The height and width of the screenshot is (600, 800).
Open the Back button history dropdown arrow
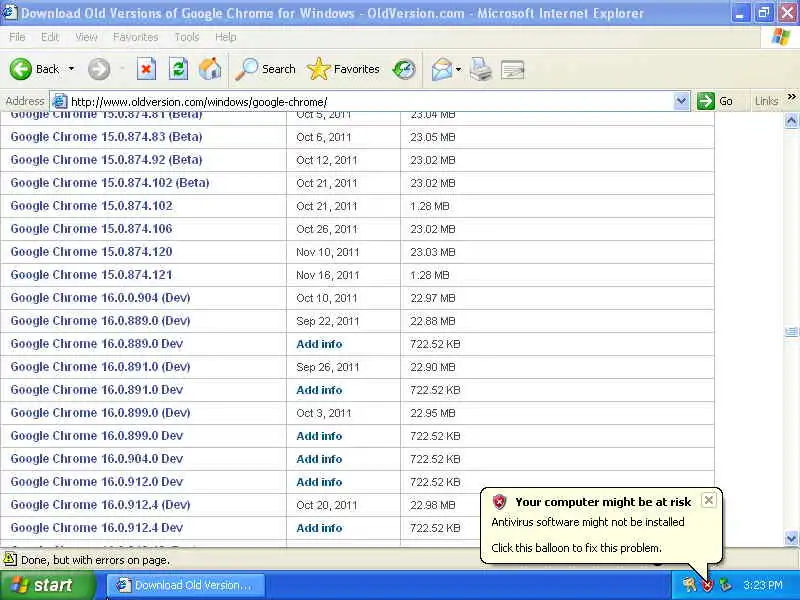pos(71,69)
